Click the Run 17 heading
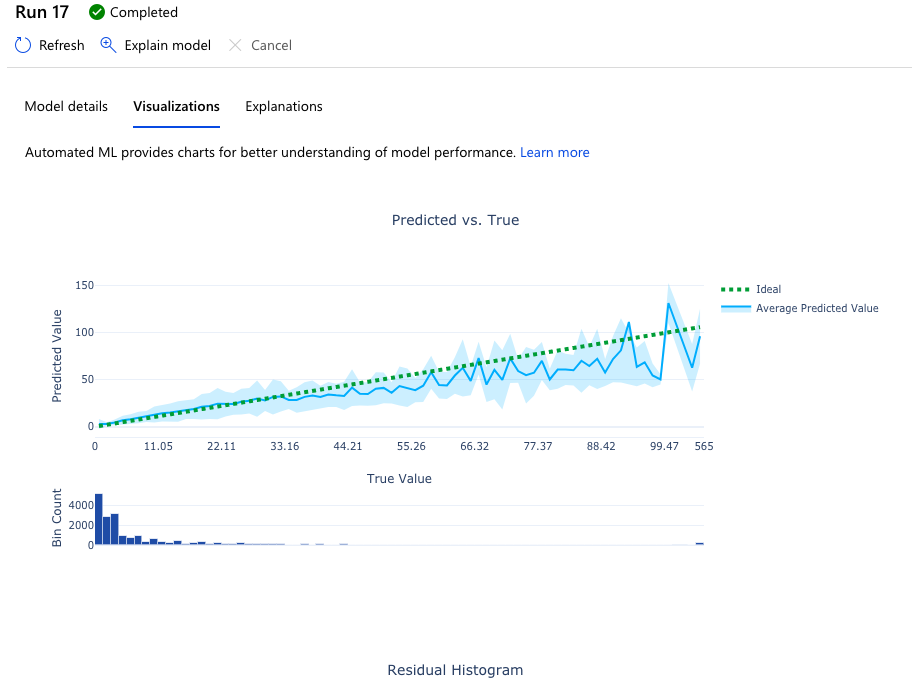This screenshot has height=698, width=912. [41, 13]
